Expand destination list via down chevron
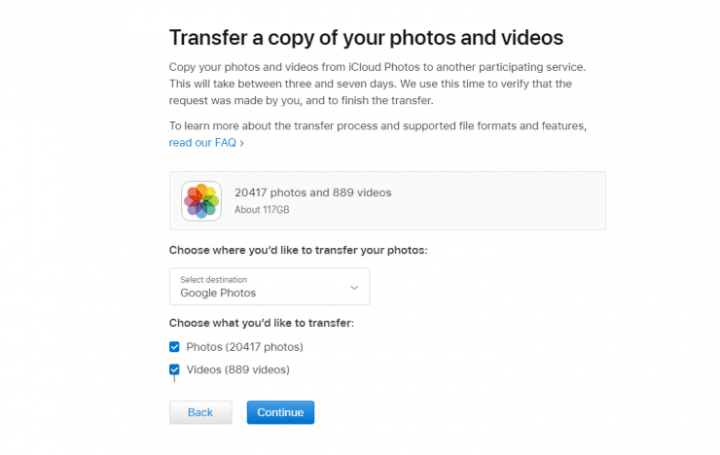Image resolution: width=720 pixels, height=455 pixels. pyautogui.click(x=354, y=288)
